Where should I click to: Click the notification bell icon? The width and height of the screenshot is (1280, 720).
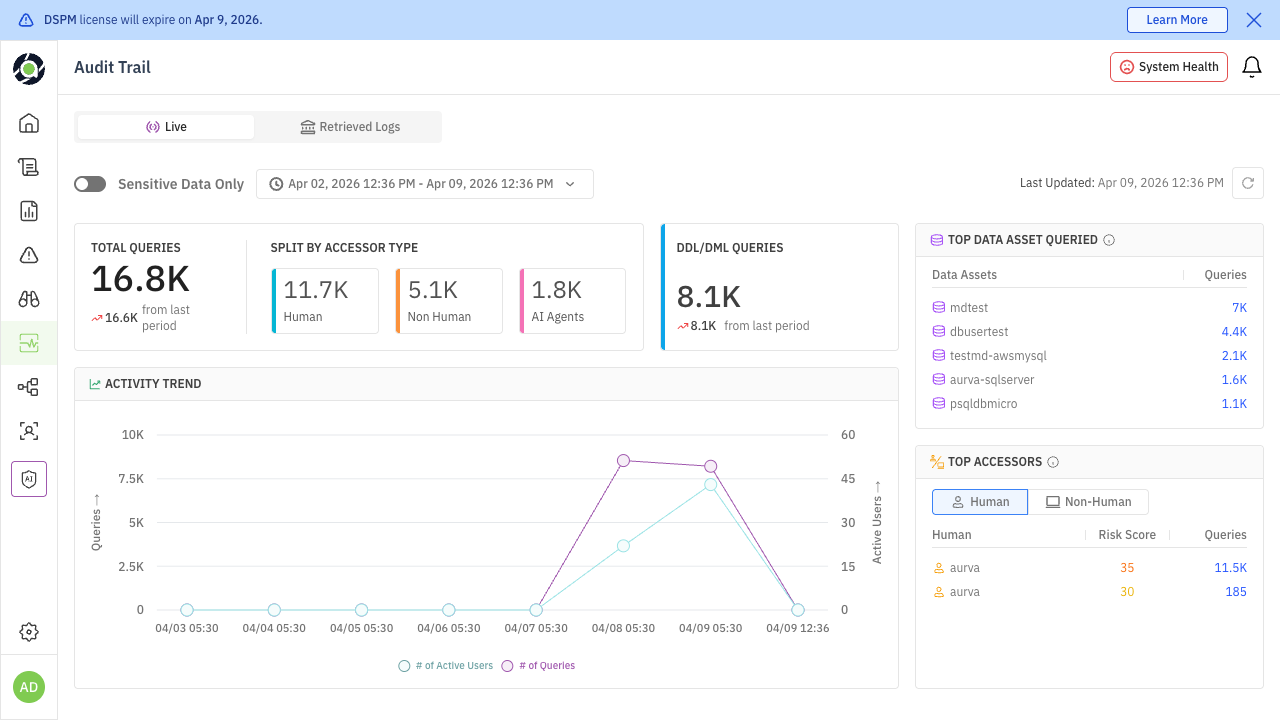1251,67
